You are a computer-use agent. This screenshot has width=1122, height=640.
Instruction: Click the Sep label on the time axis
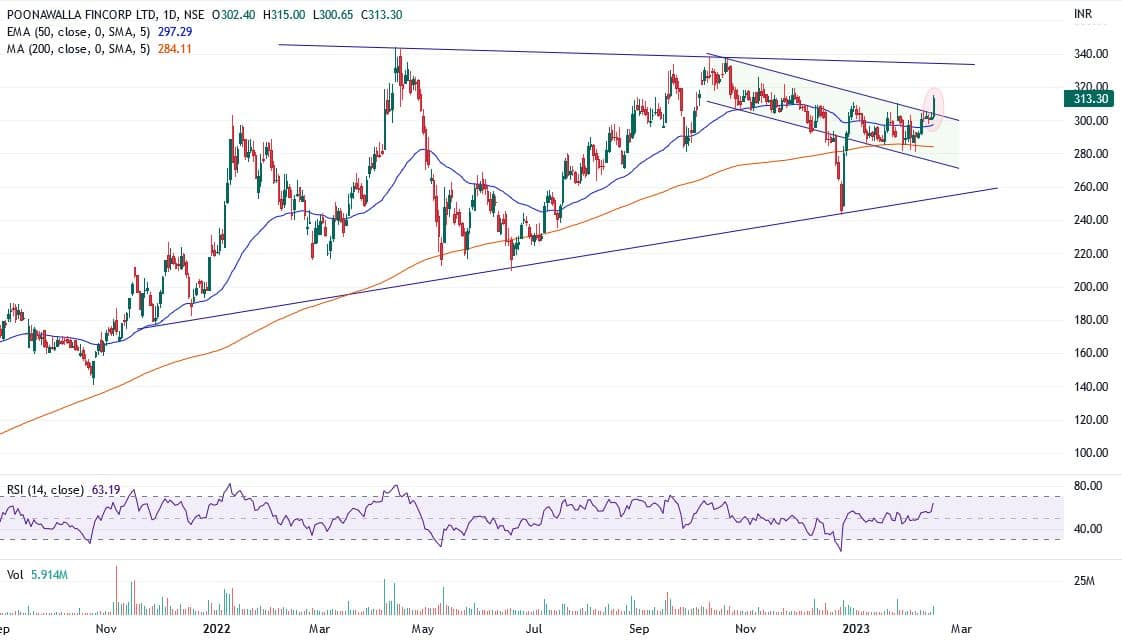click(x=638, y=629)
